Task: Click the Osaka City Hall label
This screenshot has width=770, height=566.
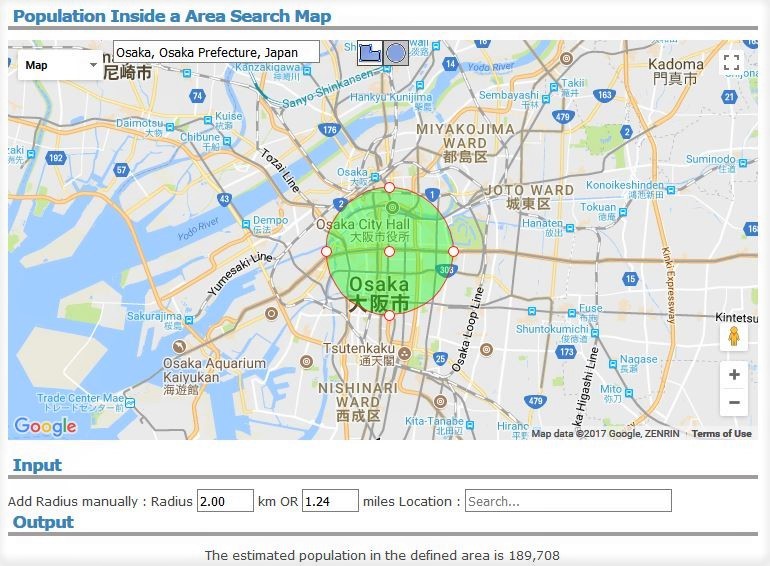Action: point(363,230)
